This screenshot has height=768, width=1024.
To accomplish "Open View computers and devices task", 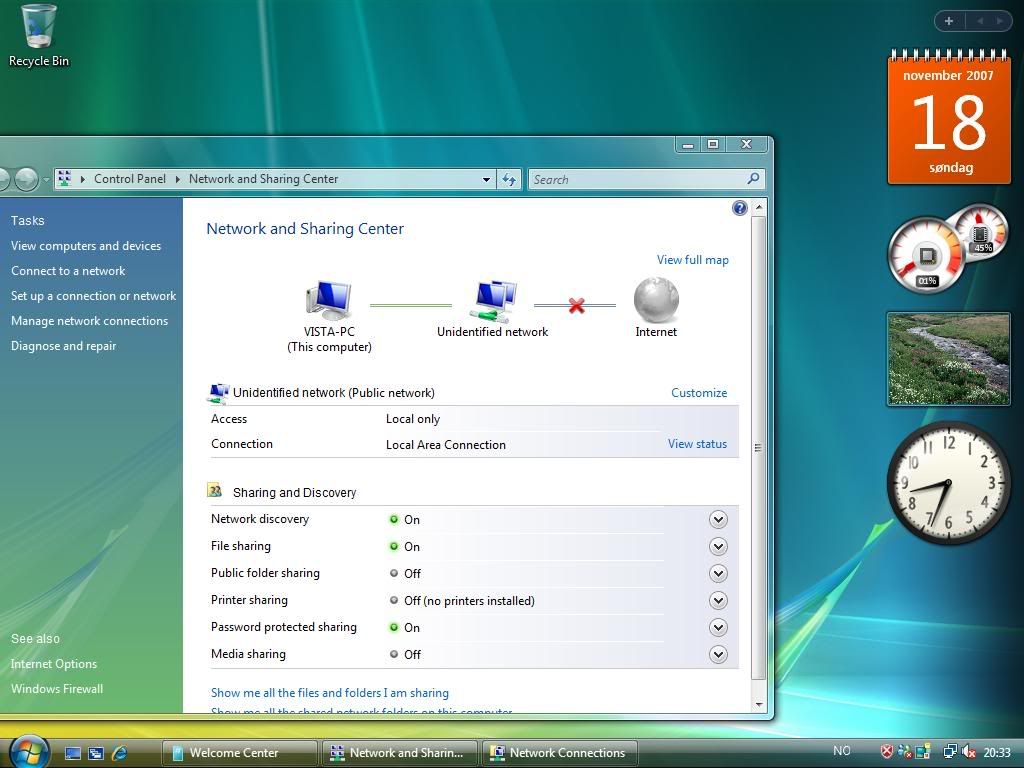I will [86, 246].
